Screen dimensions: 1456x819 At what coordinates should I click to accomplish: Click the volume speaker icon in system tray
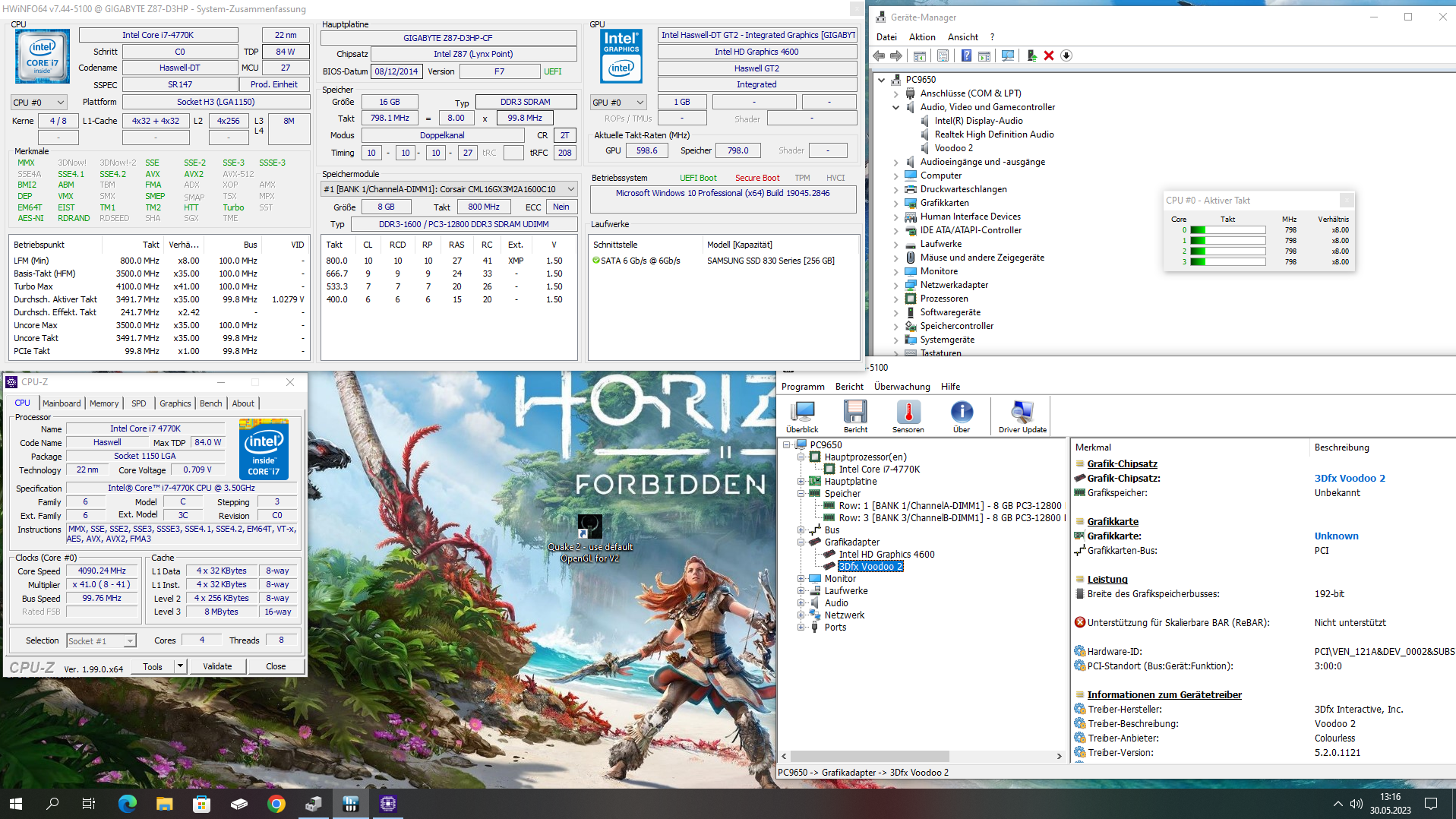[1357, 804]
